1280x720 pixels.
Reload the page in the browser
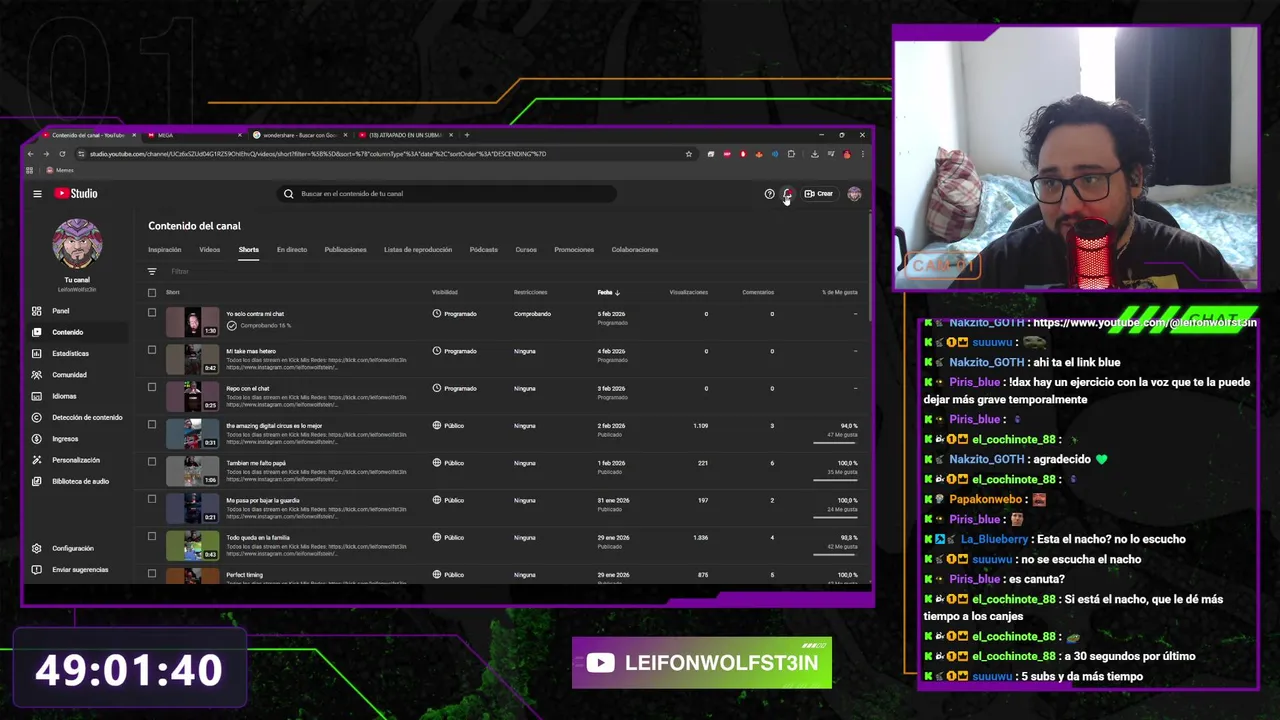62,154
